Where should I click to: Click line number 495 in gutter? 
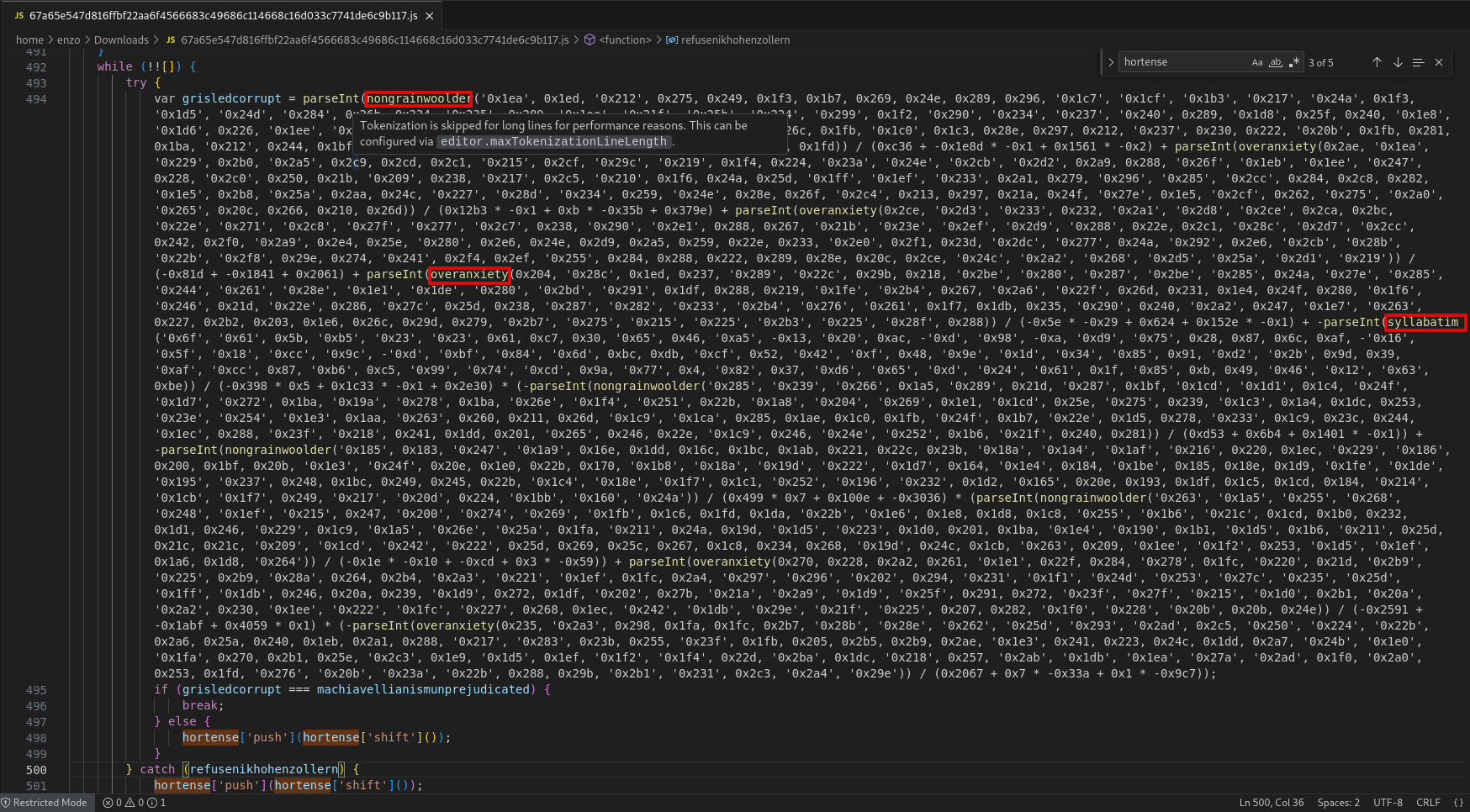36,690
